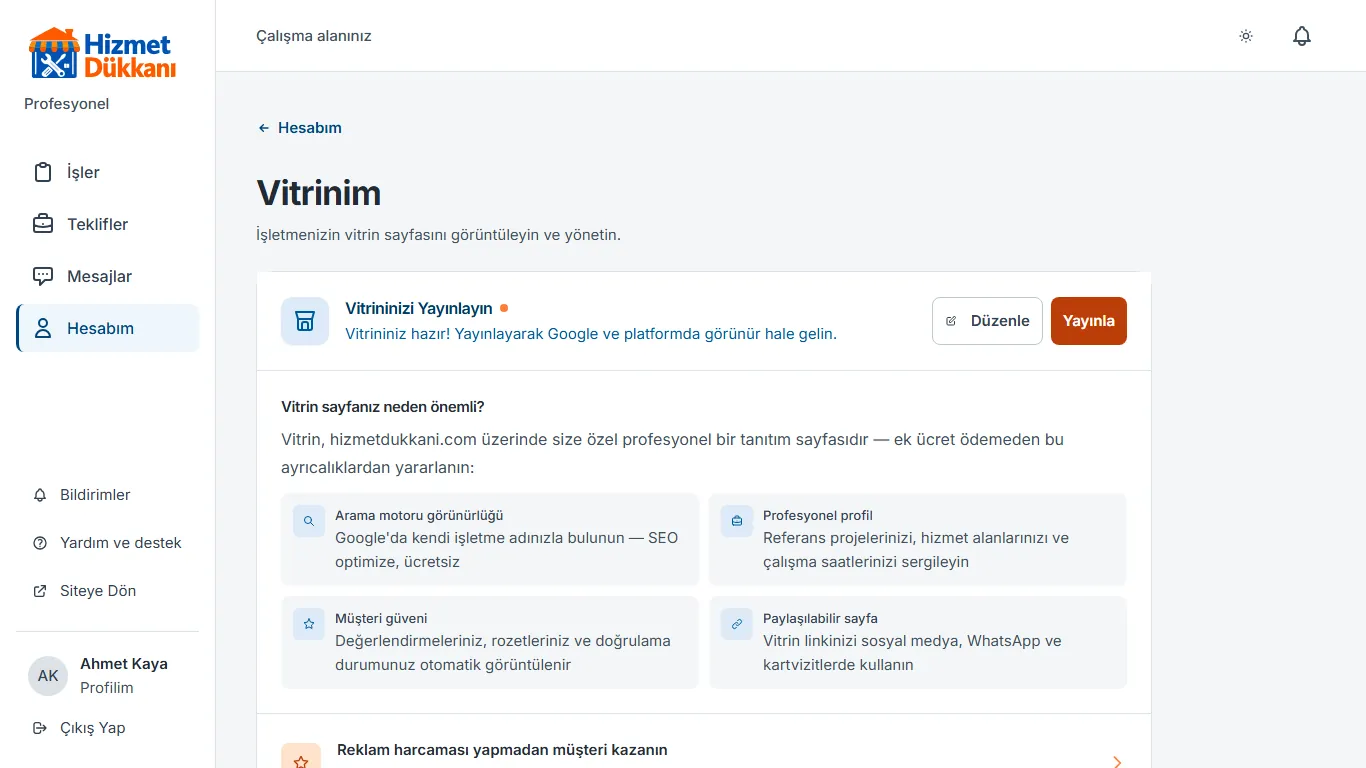Open Yardım ve destek
Viewport: 1366px width, 768px height.
coord(108,543)
